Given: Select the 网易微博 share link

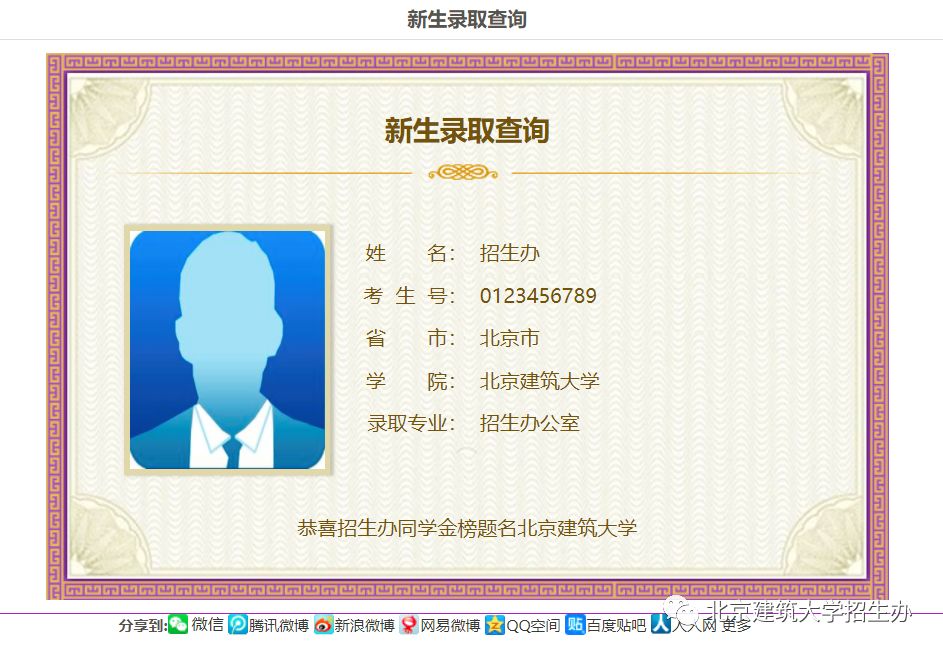Looking at the screenshot, I should (450, 625).
